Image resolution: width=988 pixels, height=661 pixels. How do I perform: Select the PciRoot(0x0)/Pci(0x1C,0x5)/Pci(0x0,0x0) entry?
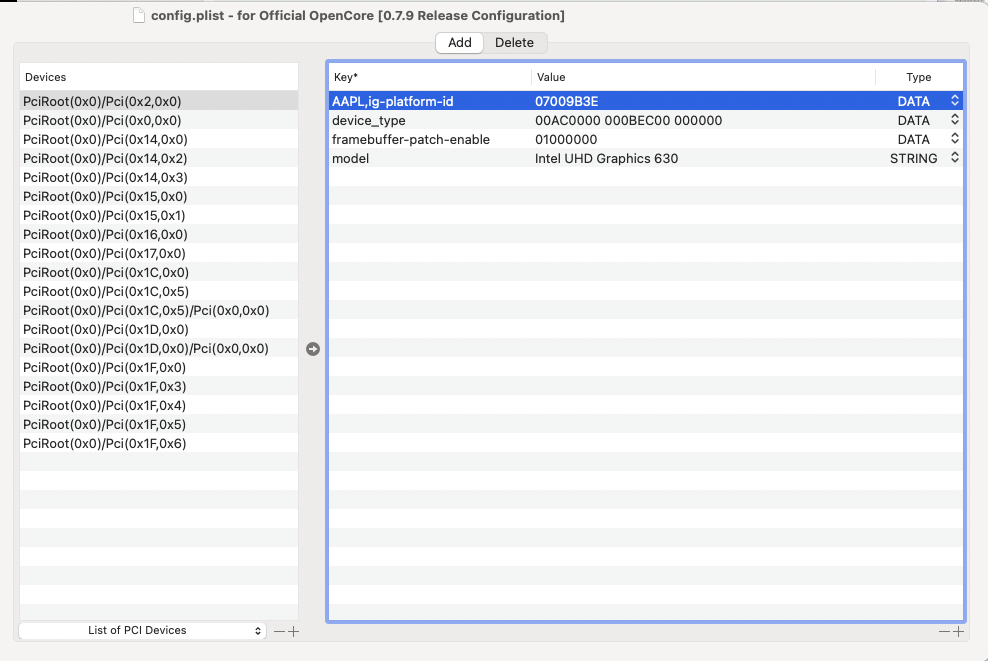146,311
